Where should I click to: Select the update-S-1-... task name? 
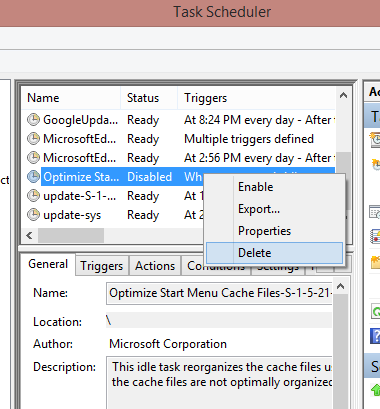pos(80,196)
